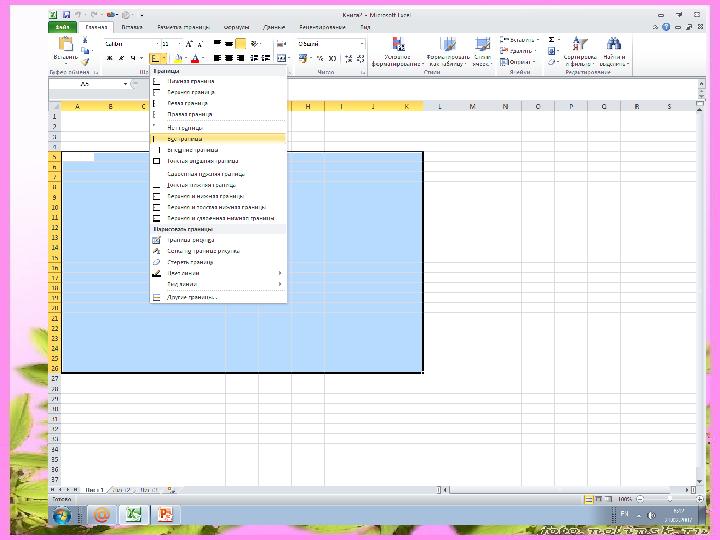The image size is (720, 540).
Task: Open the borders dropdown arrow
Action: coord(164,58)
